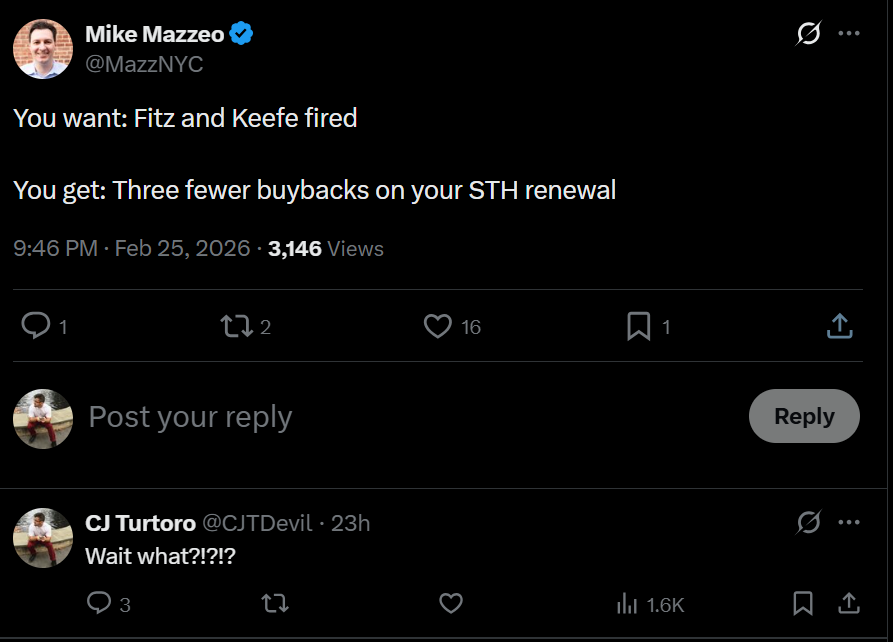The image size is (893, 642).
Task: Open the 9:46 PM Feb 25, 2026 timestamp
Action: point(131,248)
